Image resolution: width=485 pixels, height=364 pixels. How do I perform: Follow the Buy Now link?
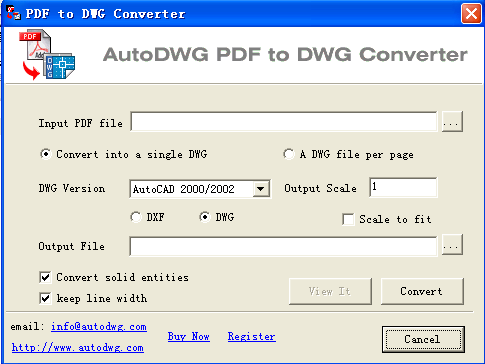click(x=189, y=336)
